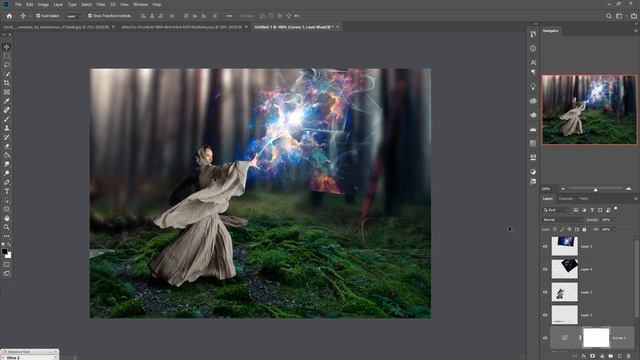Adjust the navigator zoom slider handle

[596, 189]
